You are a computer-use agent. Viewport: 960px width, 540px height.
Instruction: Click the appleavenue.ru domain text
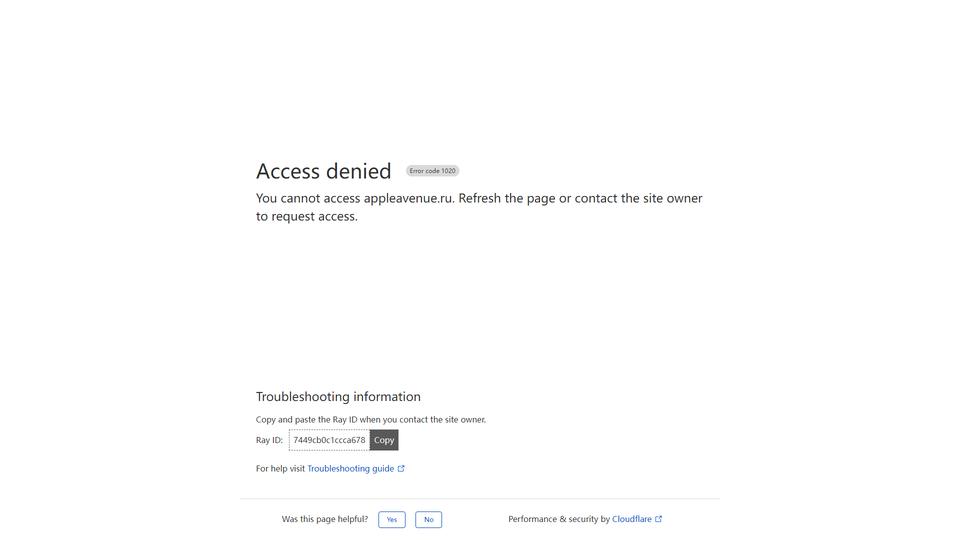(408, 198)
